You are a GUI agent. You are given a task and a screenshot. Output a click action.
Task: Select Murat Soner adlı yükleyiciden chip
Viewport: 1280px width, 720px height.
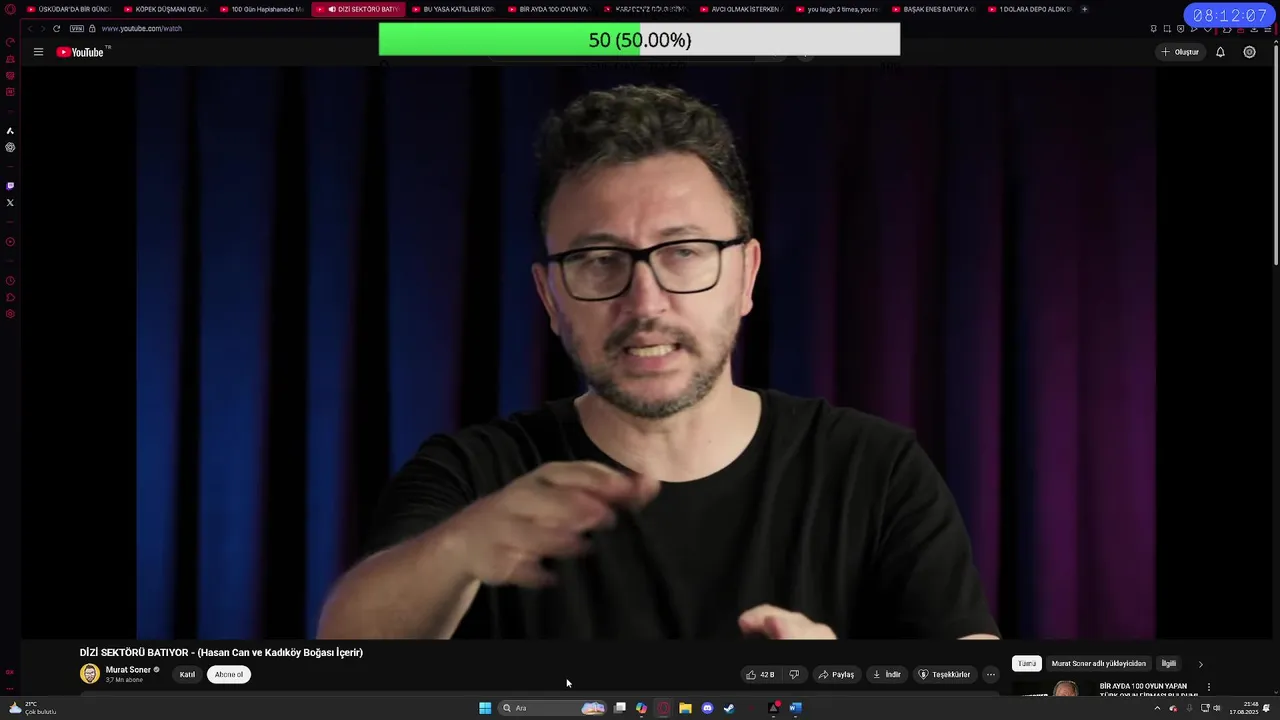coord(1099,664)
